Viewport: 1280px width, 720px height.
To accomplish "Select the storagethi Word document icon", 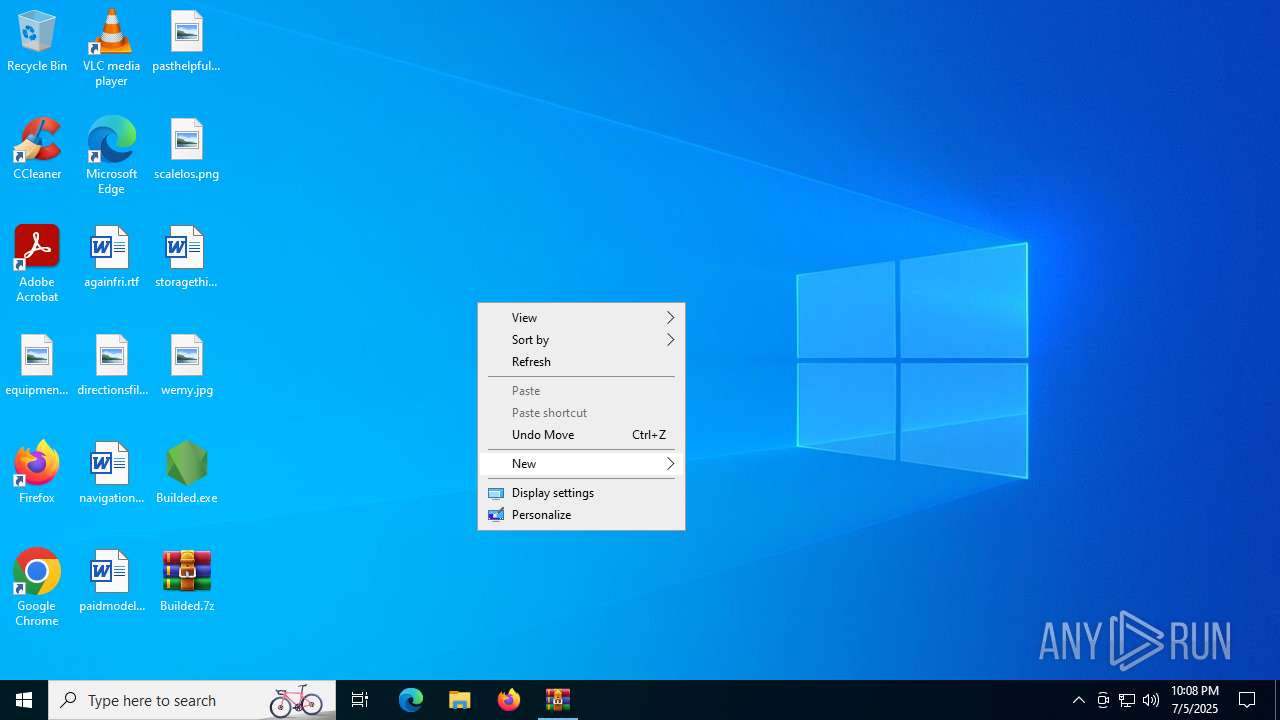I will click(x=186, y=258).
